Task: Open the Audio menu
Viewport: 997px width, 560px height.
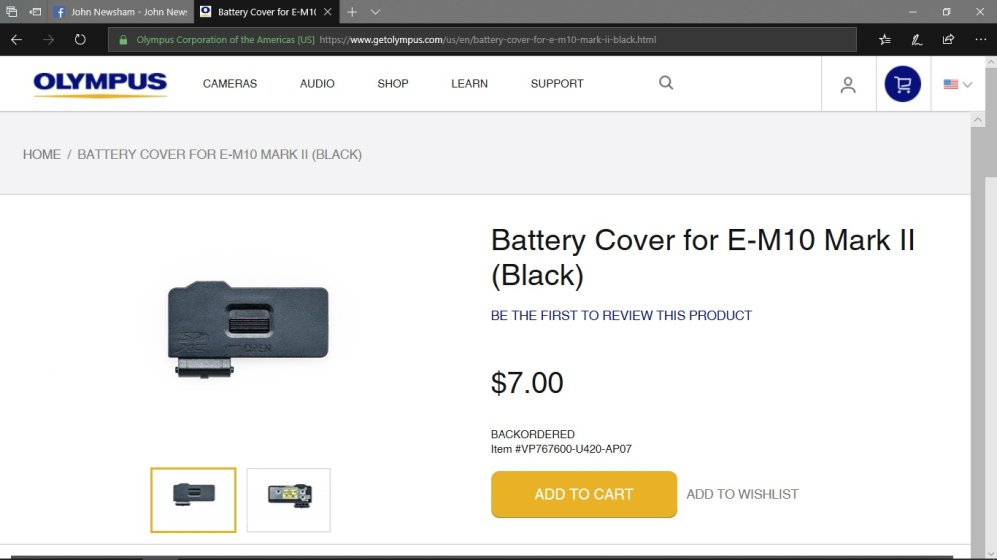Action: click(x=317, y=83)
